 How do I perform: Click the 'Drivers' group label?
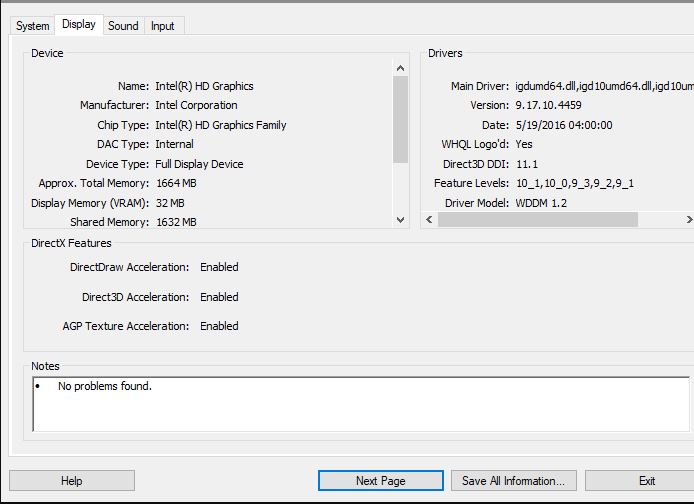445,53
